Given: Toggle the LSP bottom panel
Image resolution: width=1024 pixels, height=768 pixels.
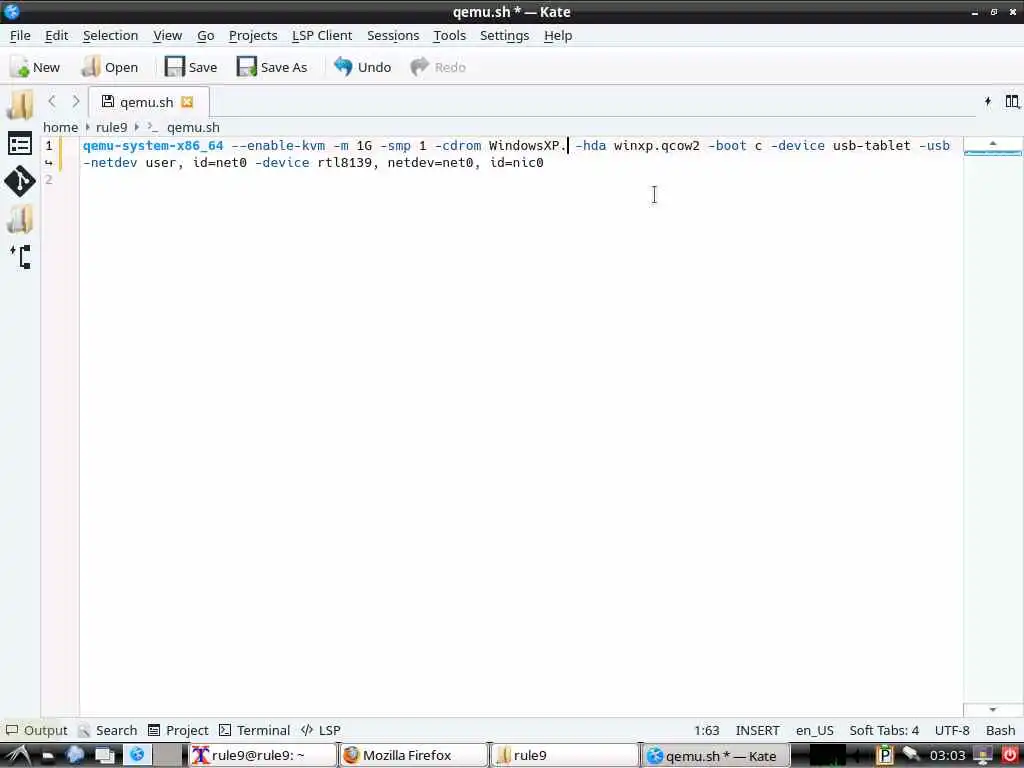Looking at the screenshot, I should click(321, 730).
